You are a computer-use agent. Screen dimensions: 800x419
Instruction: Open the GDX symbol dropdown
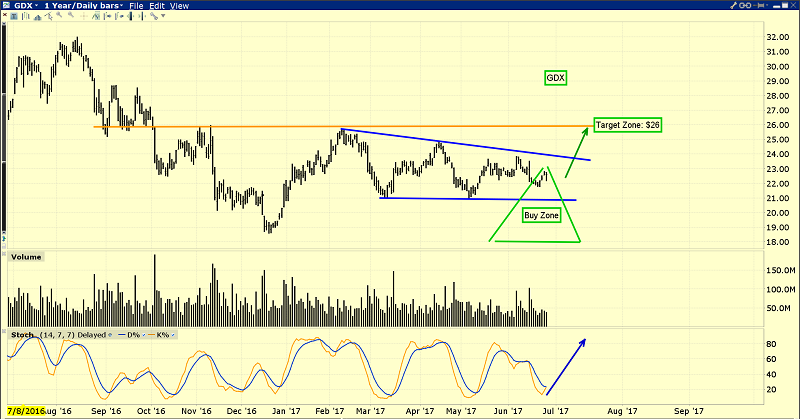(36, 6)
